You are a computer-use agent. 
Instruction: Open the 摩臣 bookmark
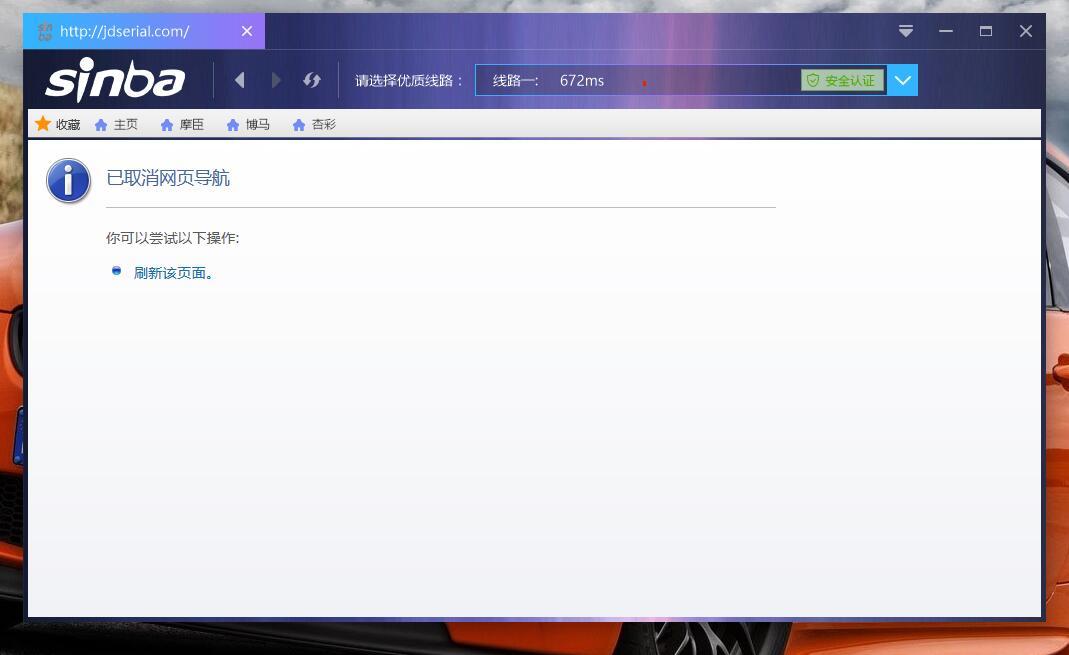182,125
